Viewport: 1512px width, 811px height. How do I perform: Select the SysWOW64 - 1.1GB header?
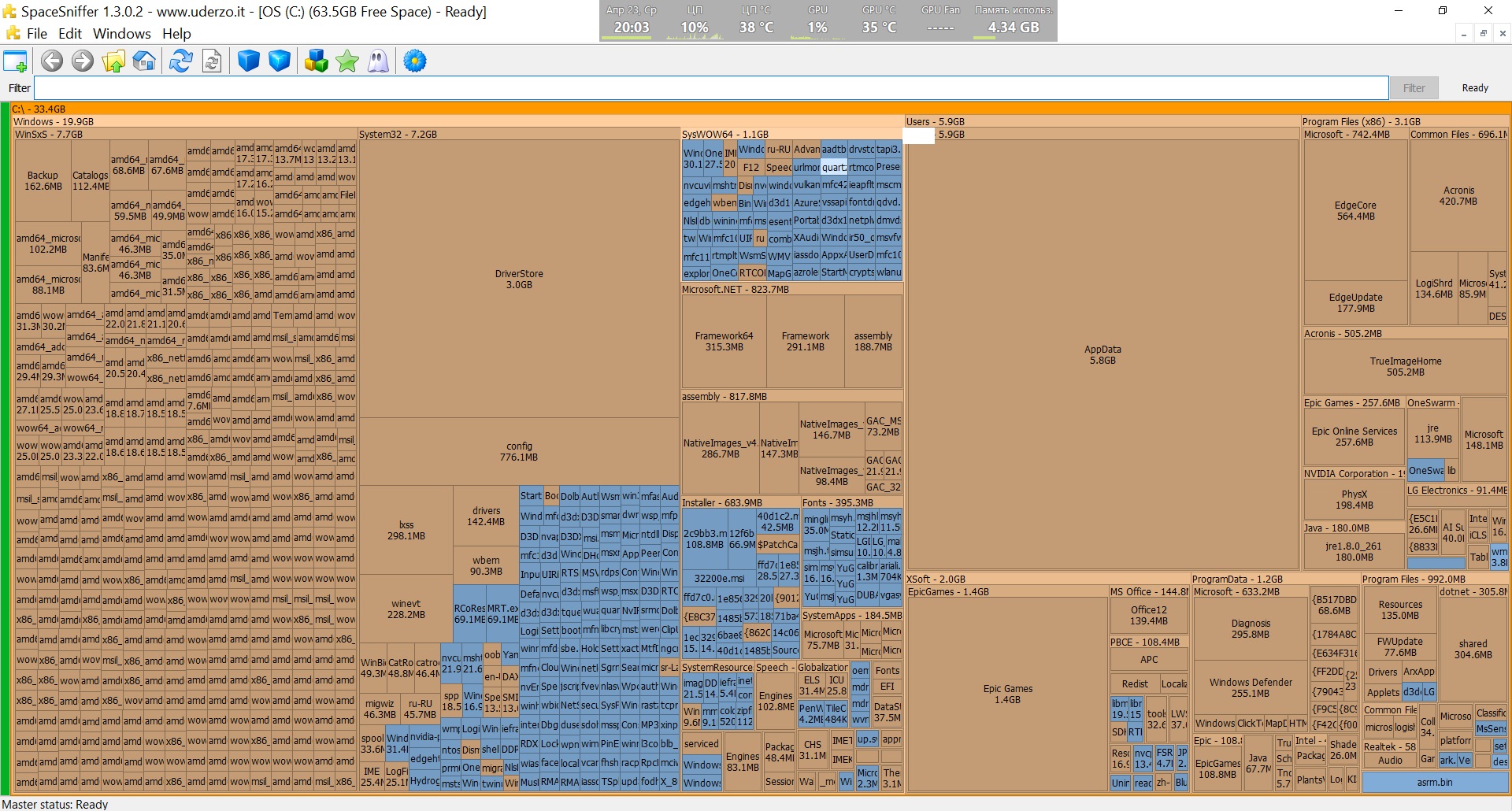point(791,134)
